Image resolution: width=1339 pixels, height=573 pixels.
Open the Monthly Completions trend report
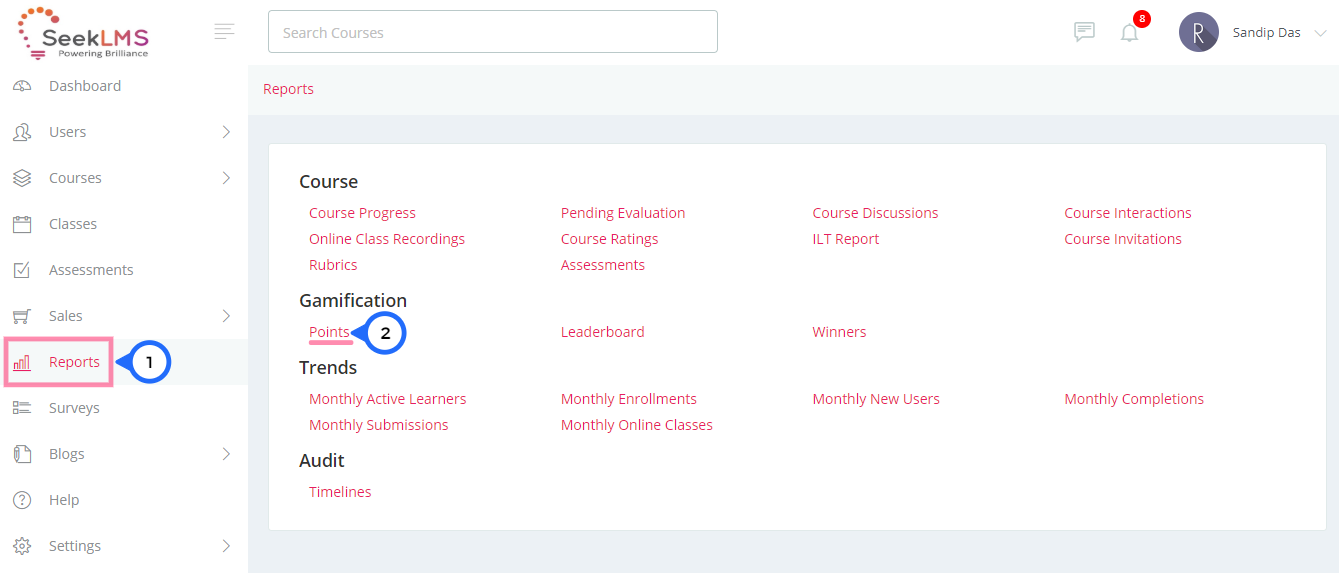pyautogui.click(x=1134, y=399)
